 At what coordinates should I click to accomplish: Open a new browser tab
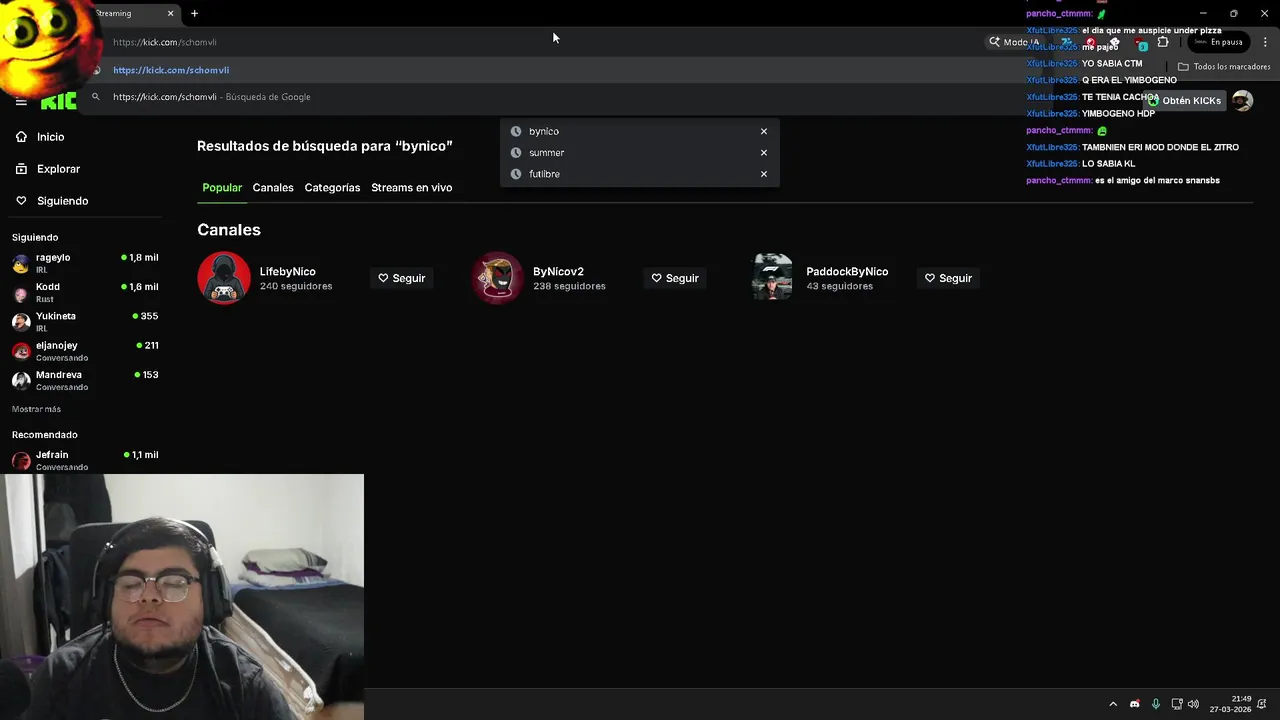[194, 13]
